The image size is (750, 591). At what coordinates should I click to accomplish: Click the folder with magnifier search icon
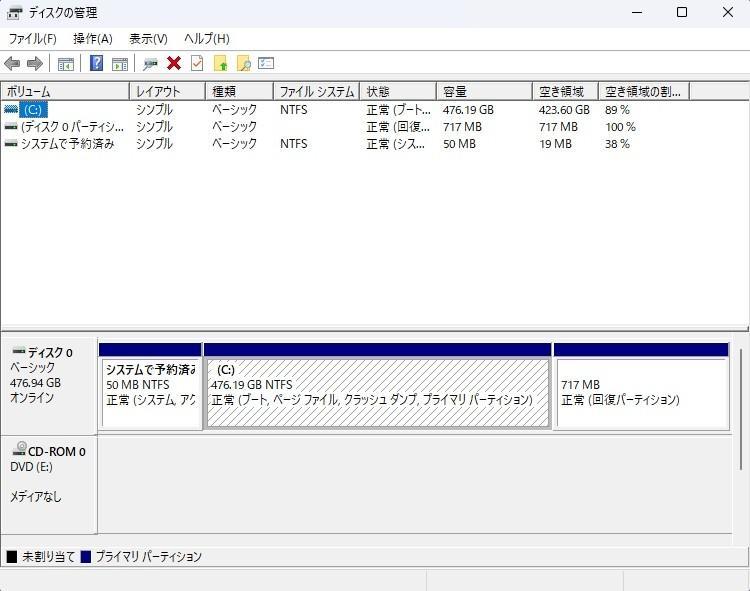[243, 63]
